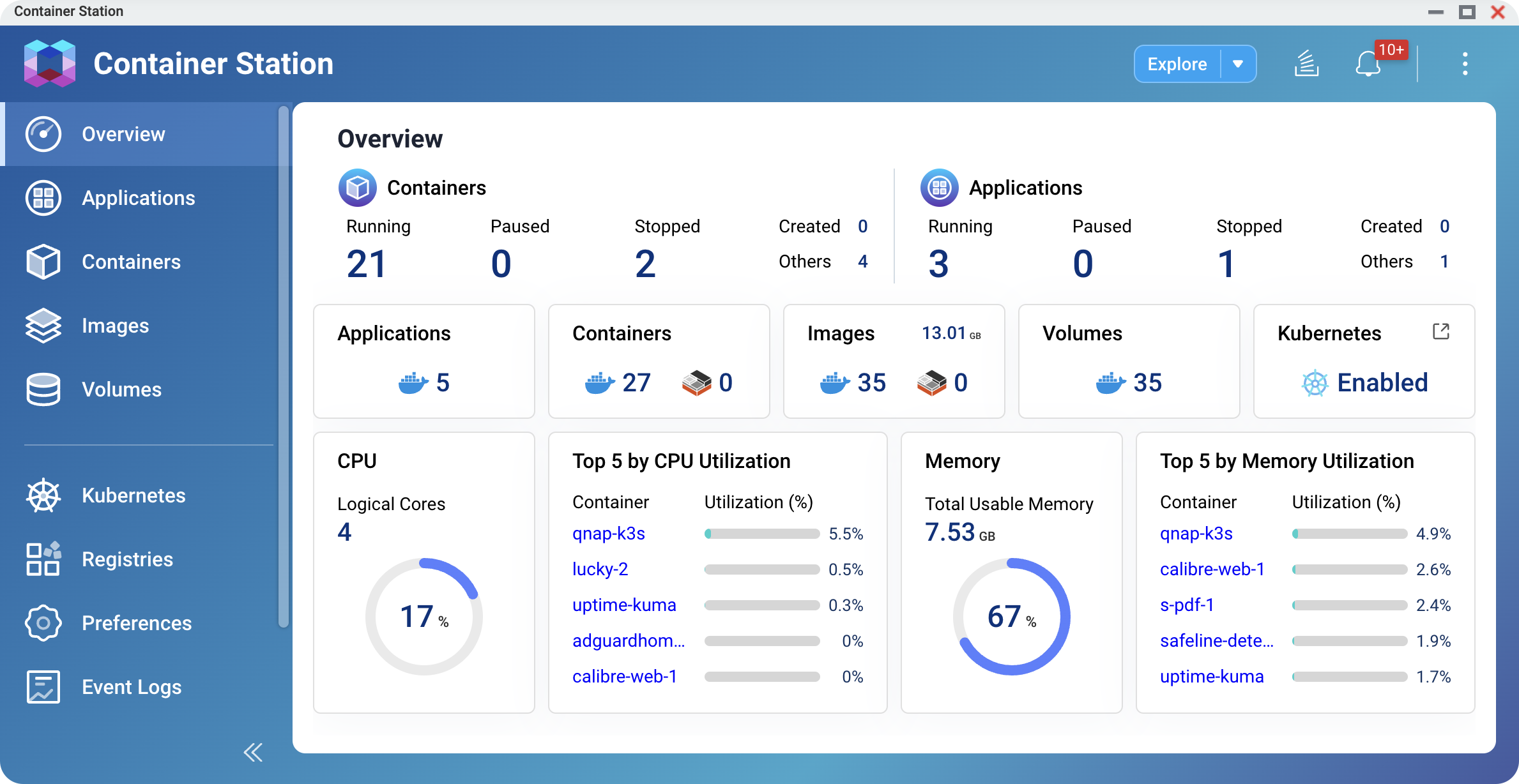
Task: Click Docker whale icon in Applications card
Action: pos(413,383)
